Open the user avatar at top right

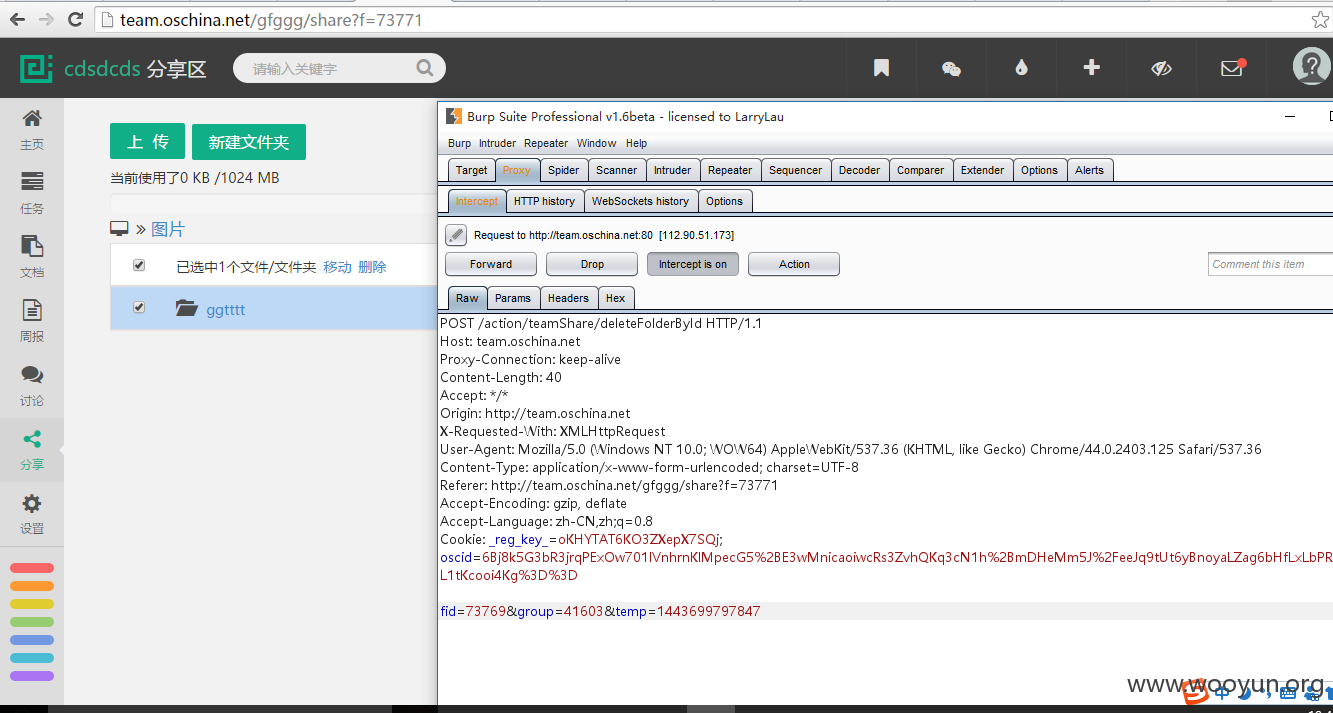[1312, 67]
